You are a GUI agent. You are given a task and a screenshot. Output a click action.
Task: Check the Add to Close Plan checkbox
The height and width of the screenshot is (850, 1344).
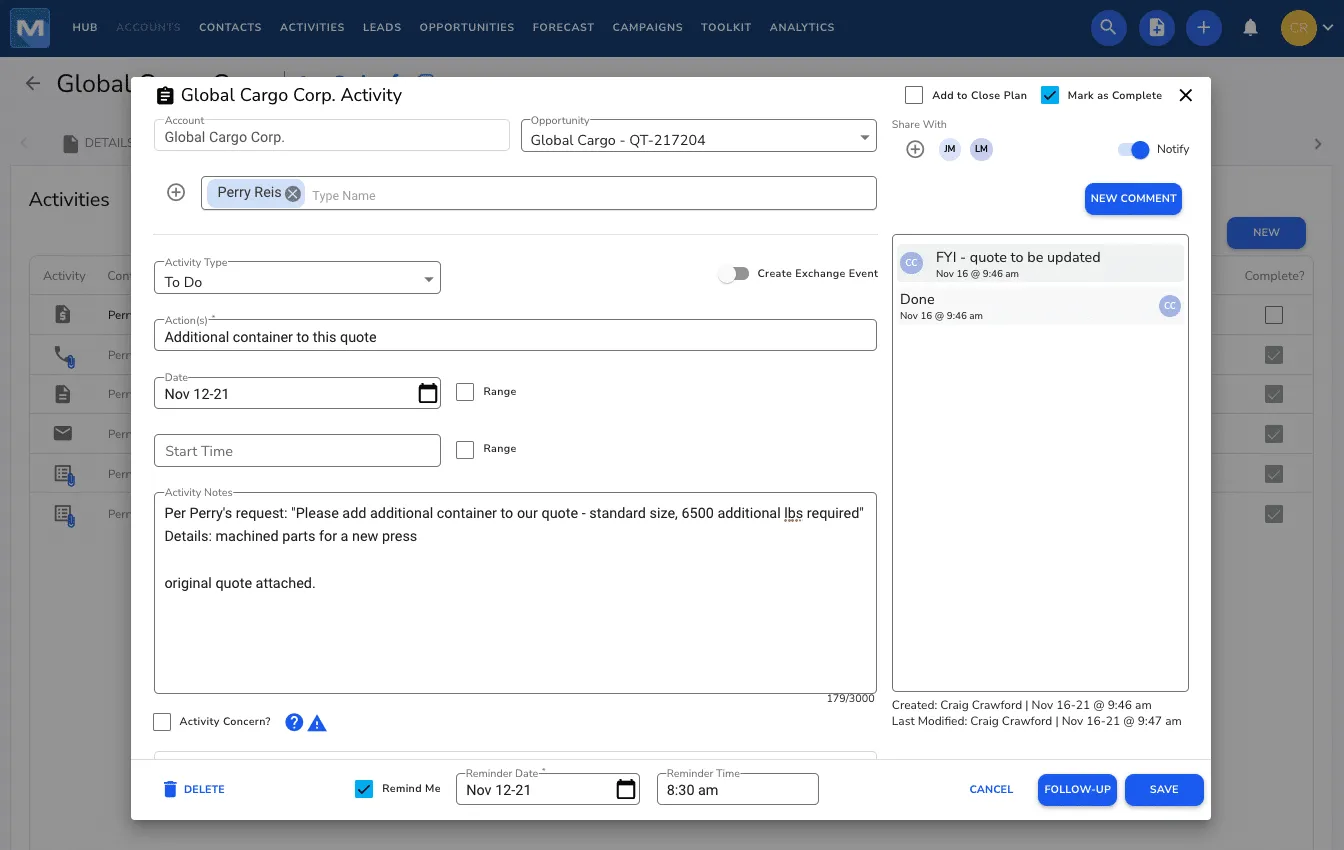[914, 95]
